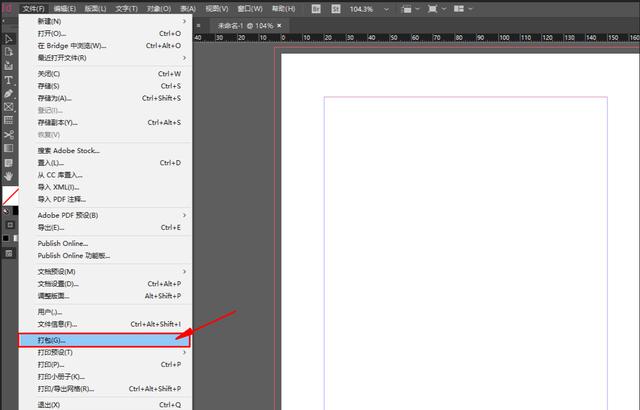
Task: Expand the 新建(N) submenu arrow
Action: (184, 21)
